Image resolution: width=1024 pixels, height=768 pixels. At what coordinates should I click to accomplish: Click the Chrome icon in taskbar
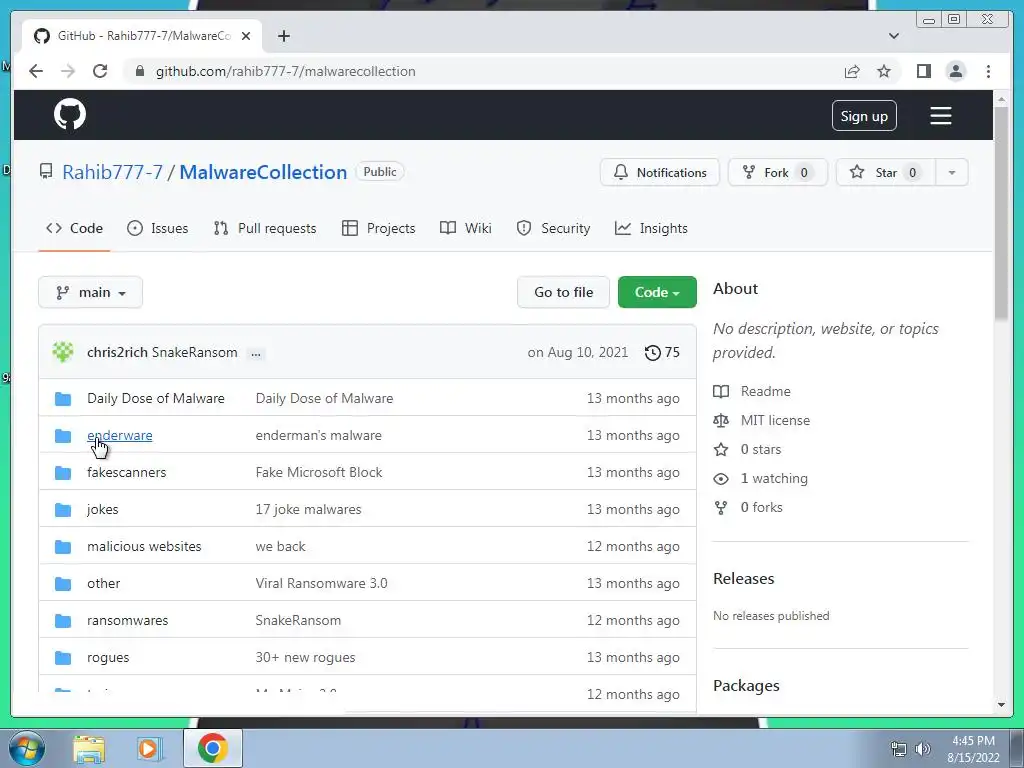point(212,748)
